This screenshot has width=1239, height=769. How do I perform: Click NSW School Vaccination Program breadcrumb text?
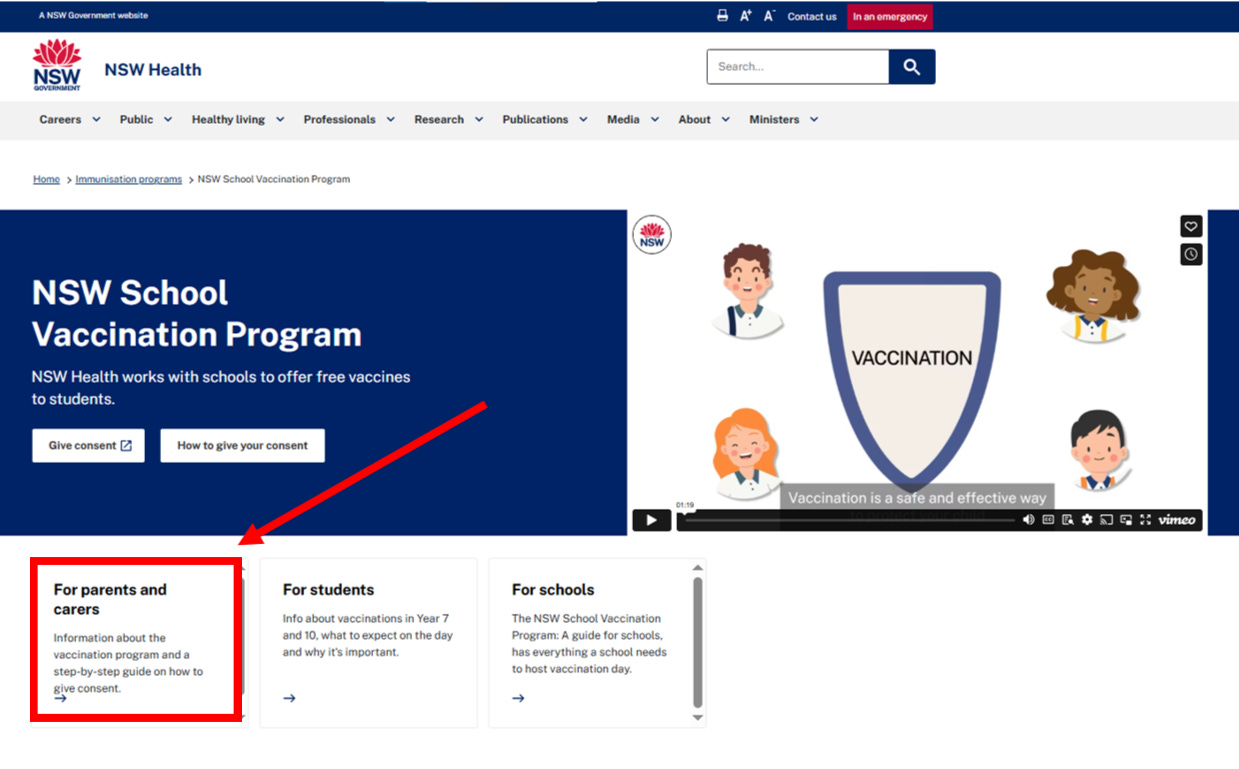(x=274, y=179)
